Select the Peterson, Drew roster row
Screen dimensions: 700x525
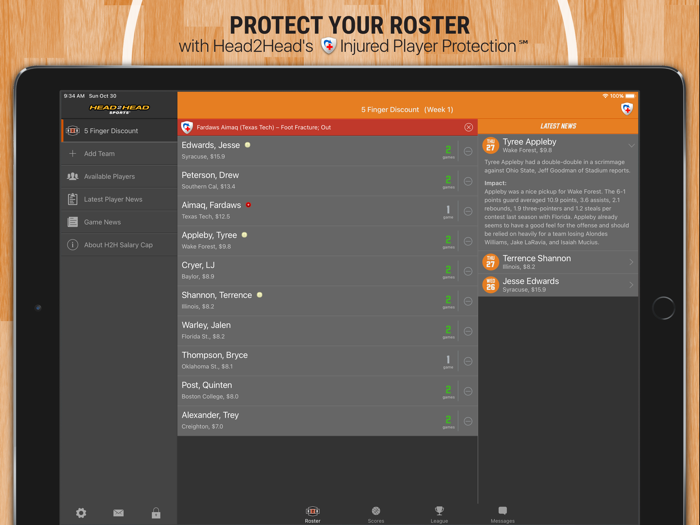point(327,181)
